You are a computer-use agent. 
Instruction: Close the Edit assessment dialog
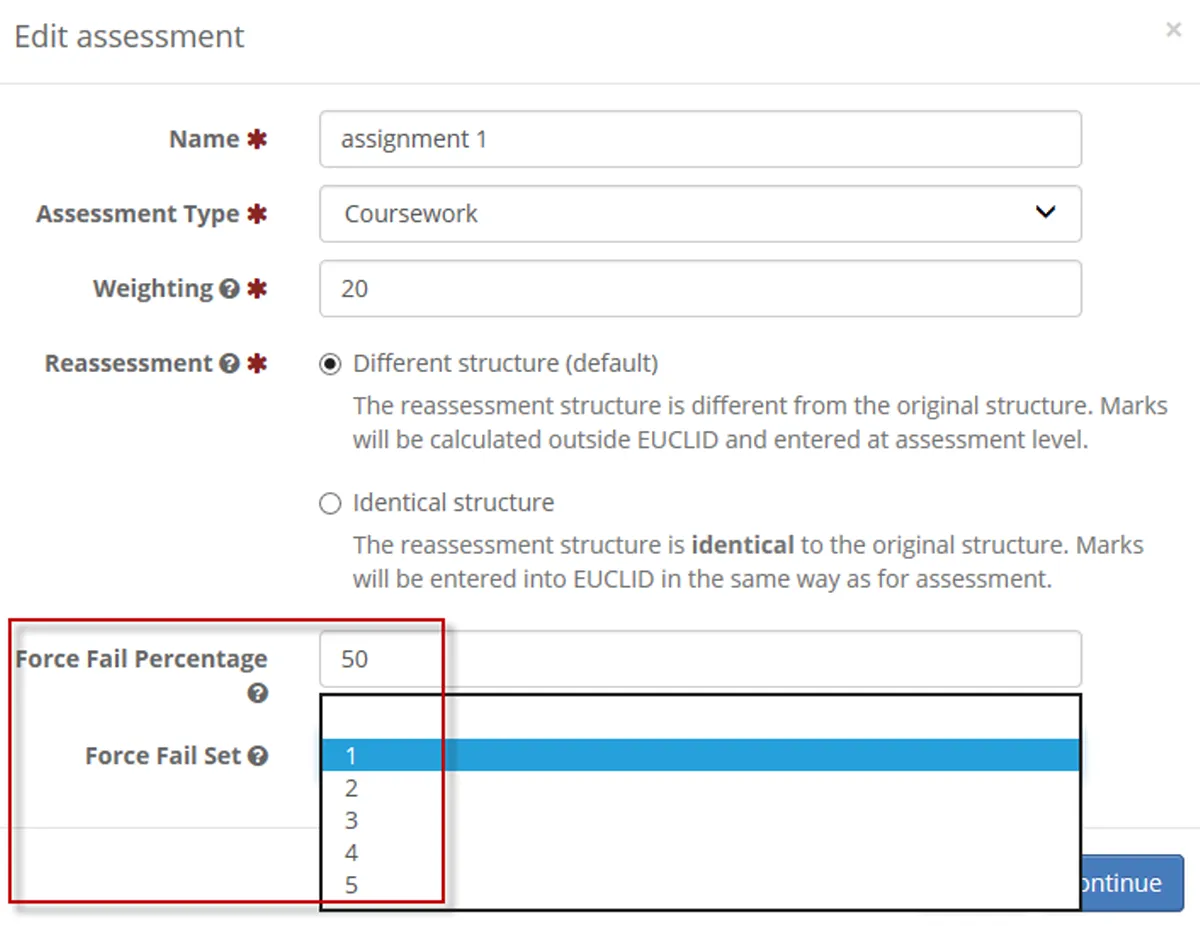1173,30
